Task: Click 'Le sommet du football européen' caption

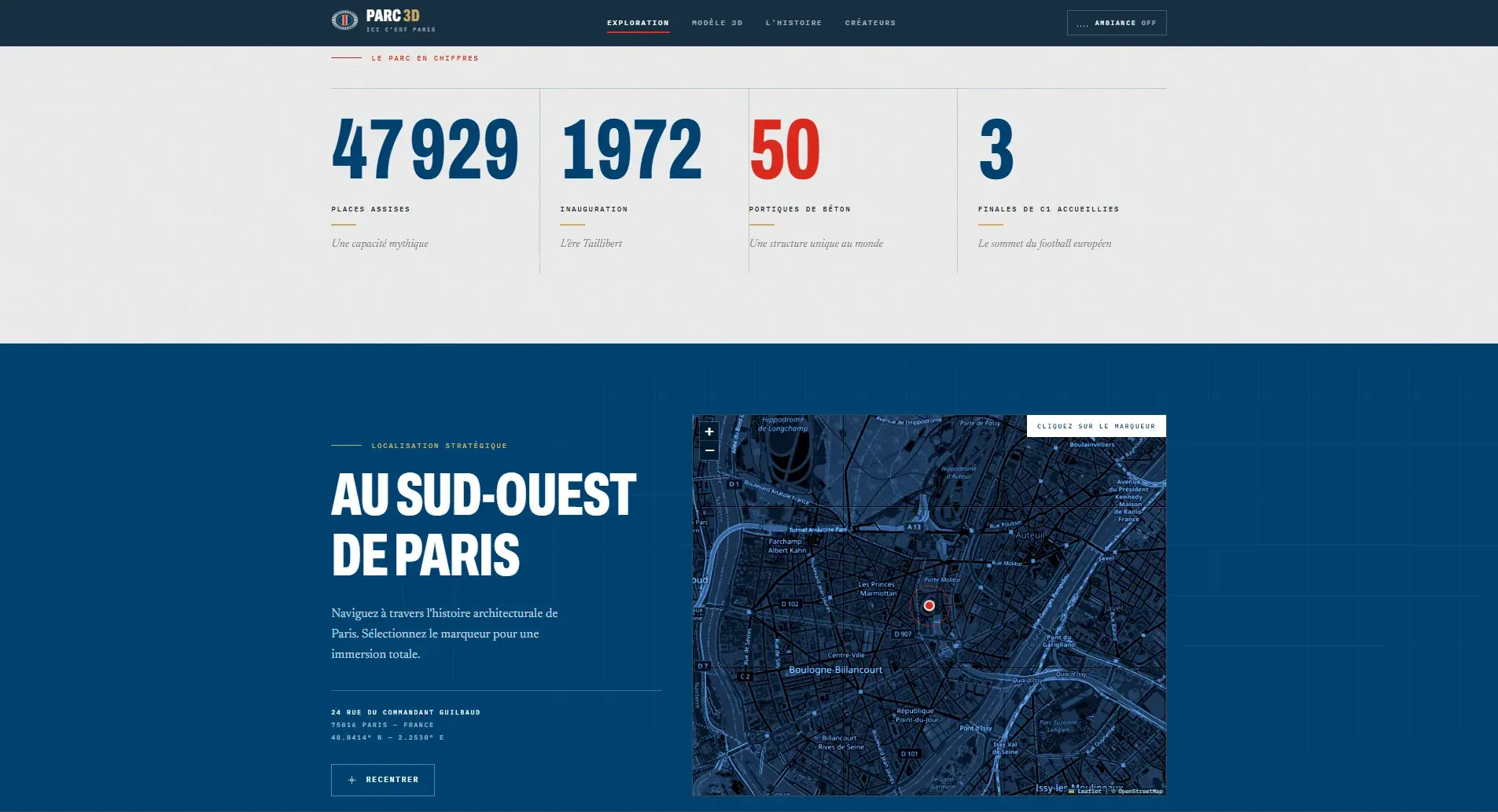Action: [x=1045, y=244]
